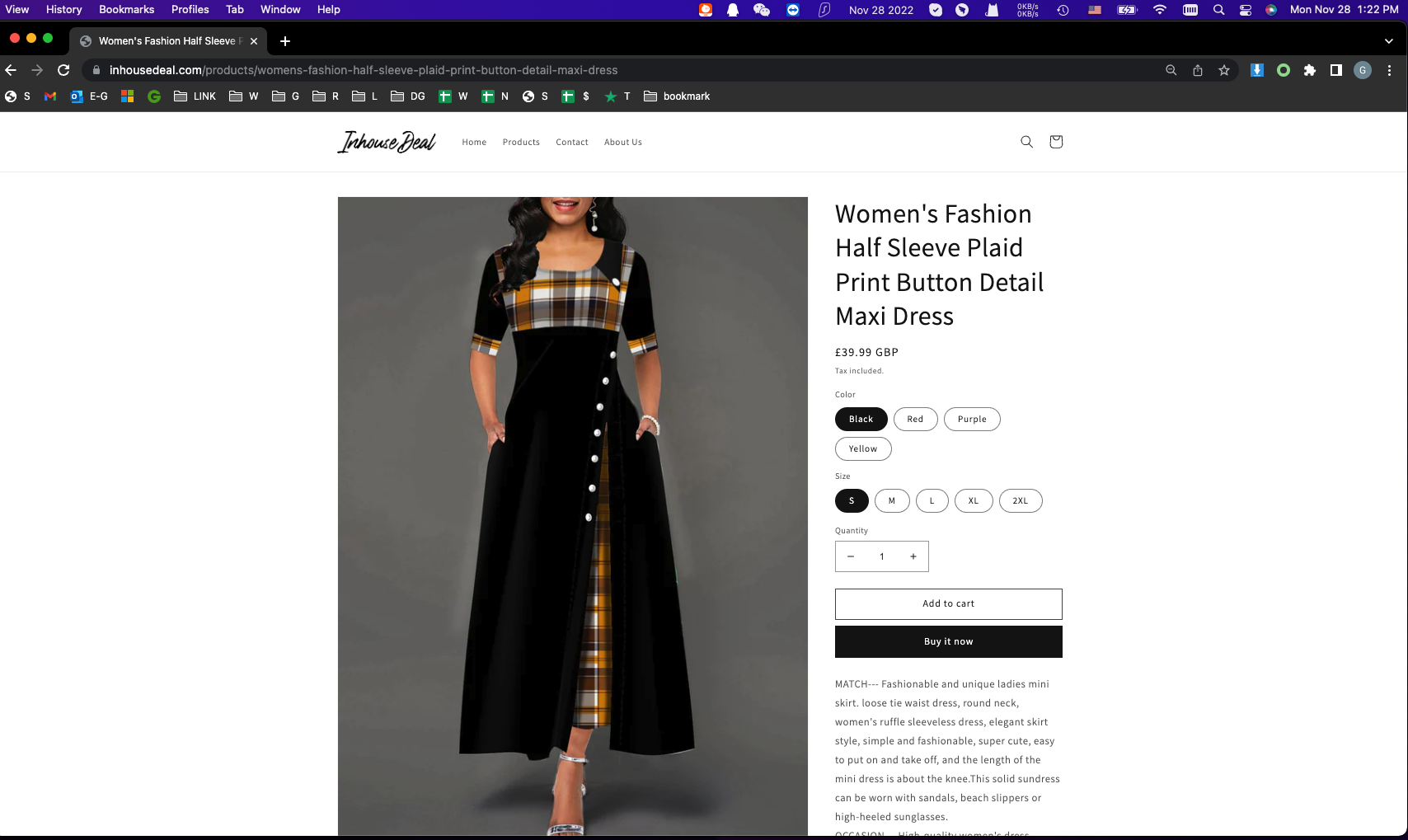Increase quantity with plus button
Screen dimensions: 1408x840
point(913,556)
